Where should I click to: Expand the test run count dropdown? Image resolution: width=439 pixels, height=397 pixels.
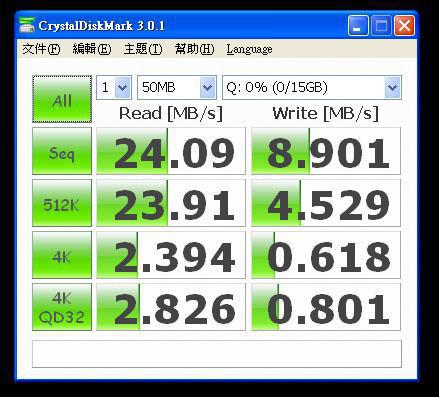pyautogui.click(x=114, y=87)
